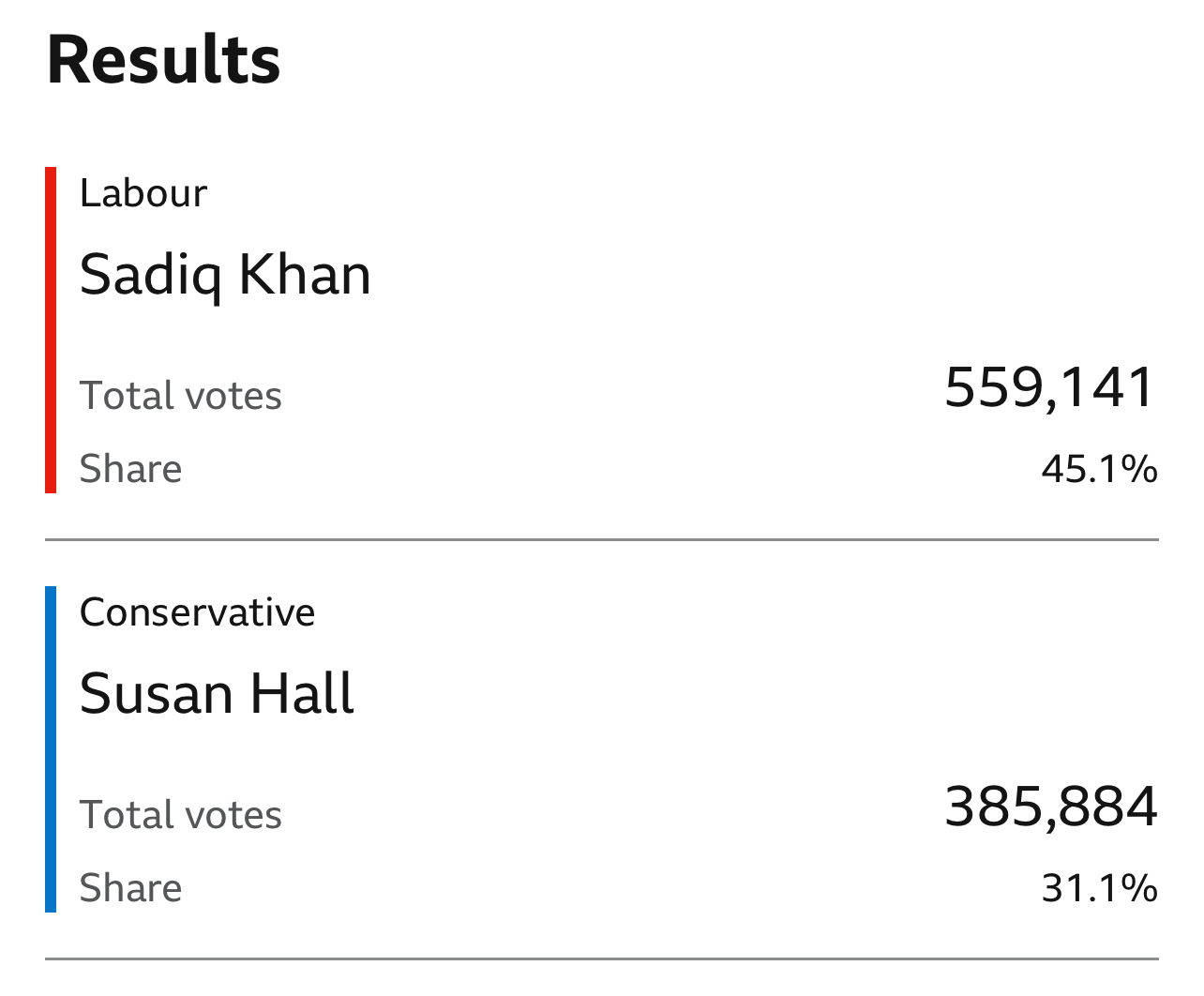Click the empty space beside Sadiq Khan
The width and height of the screenshot is (1204, 996).
coord(765,276)
